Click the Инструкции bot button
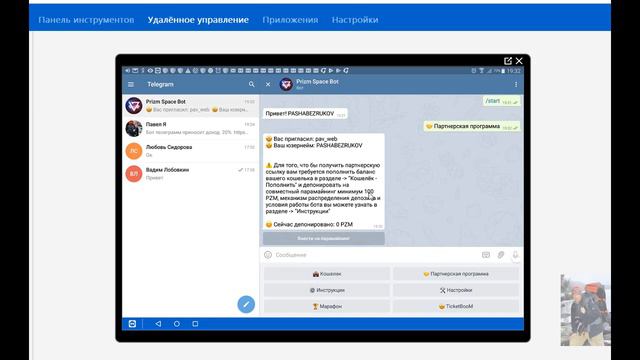 [x=327, y=290]
